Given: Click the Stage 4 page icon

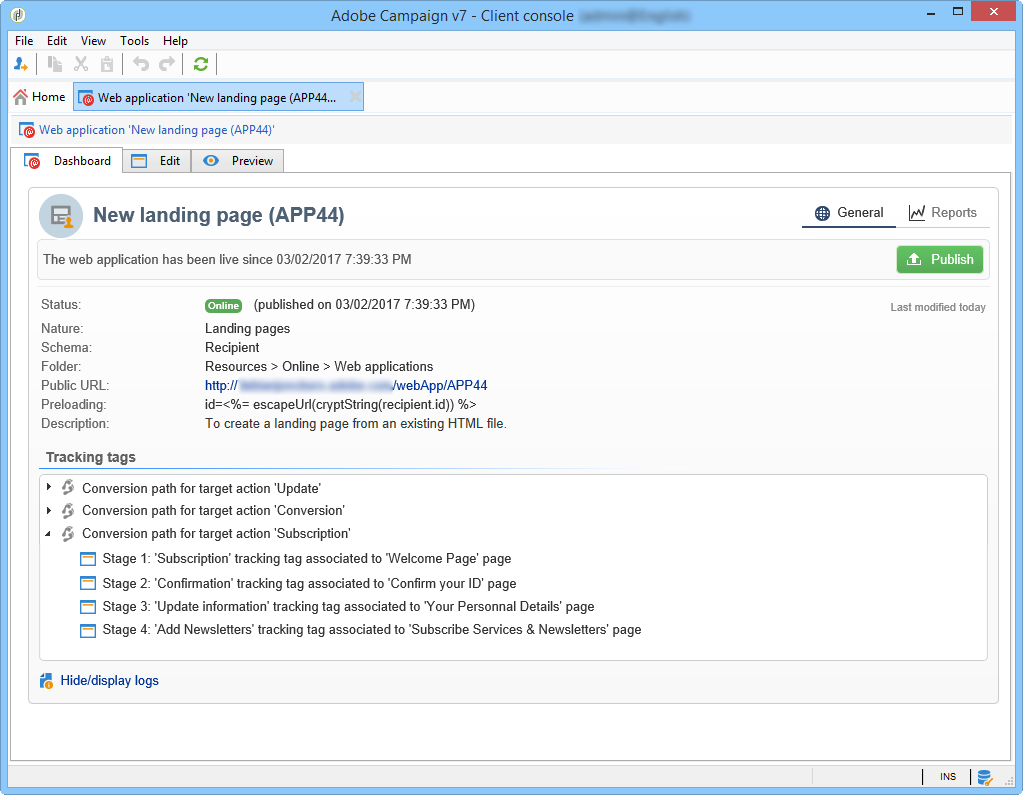Looking at the screenshot, I should tap(88, 630).
